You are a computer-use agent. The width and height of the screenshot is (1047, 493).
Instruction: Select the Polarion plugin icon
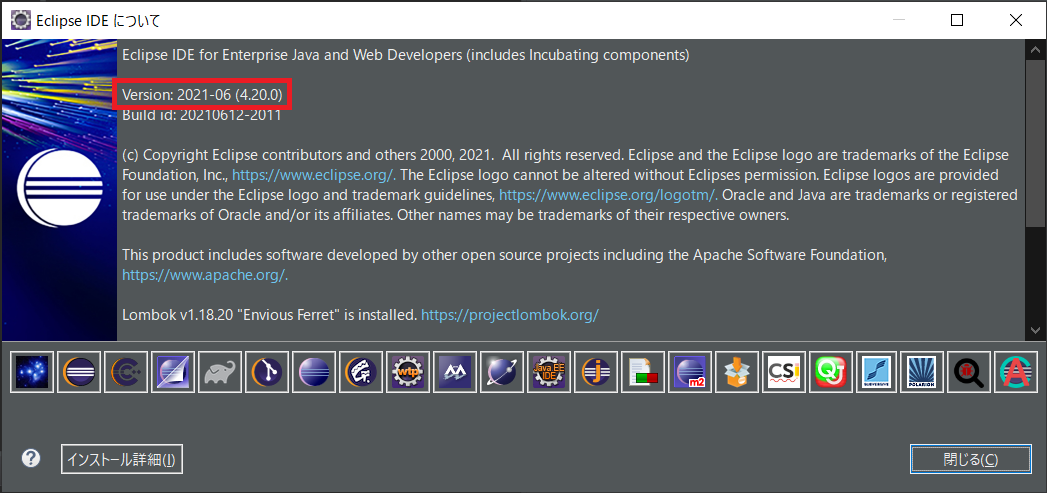point(924,371)
